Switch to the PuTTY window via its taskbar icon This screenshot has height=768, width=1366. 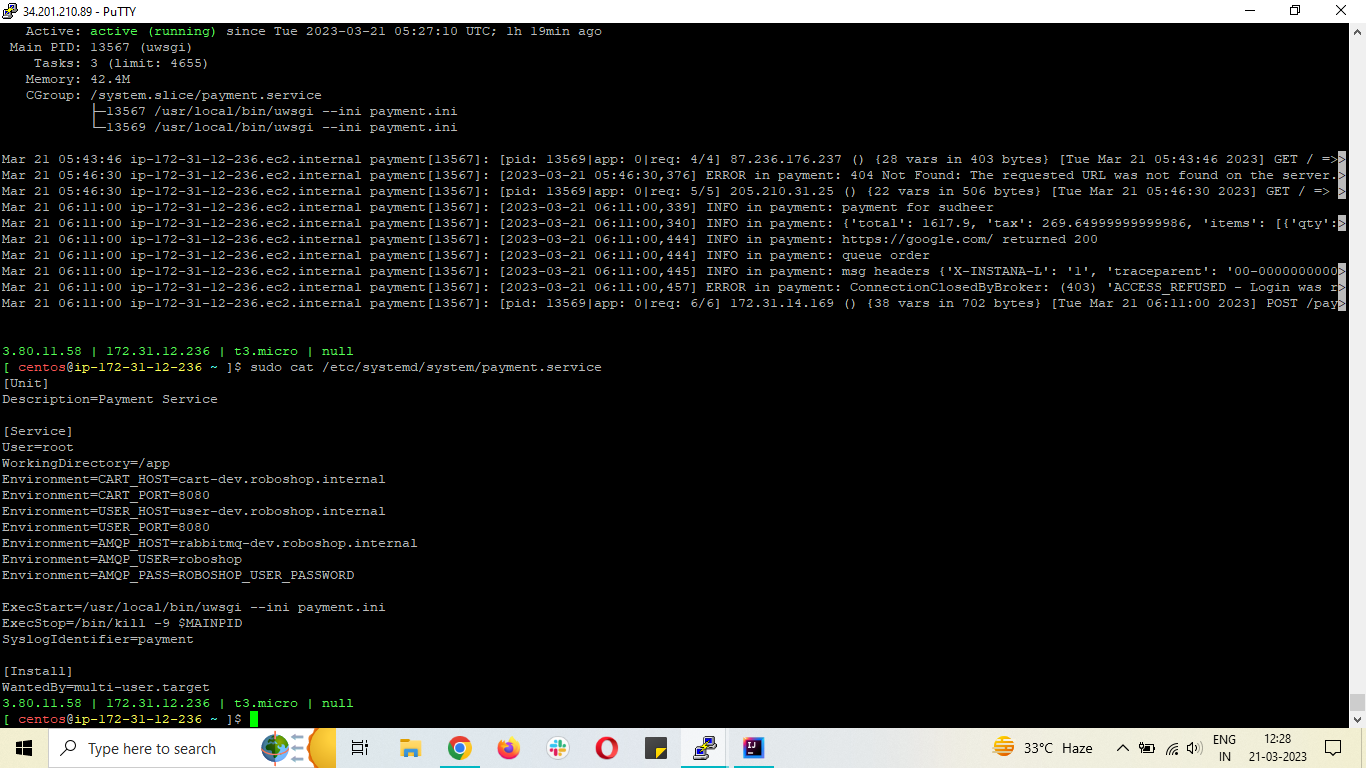click(704, 748)
